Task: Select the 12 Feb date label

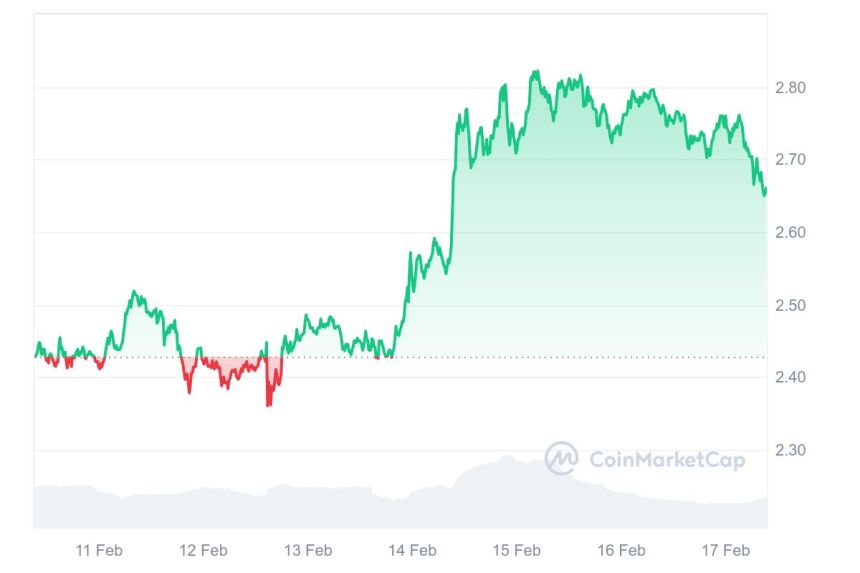Action: [x=203, y=550]
